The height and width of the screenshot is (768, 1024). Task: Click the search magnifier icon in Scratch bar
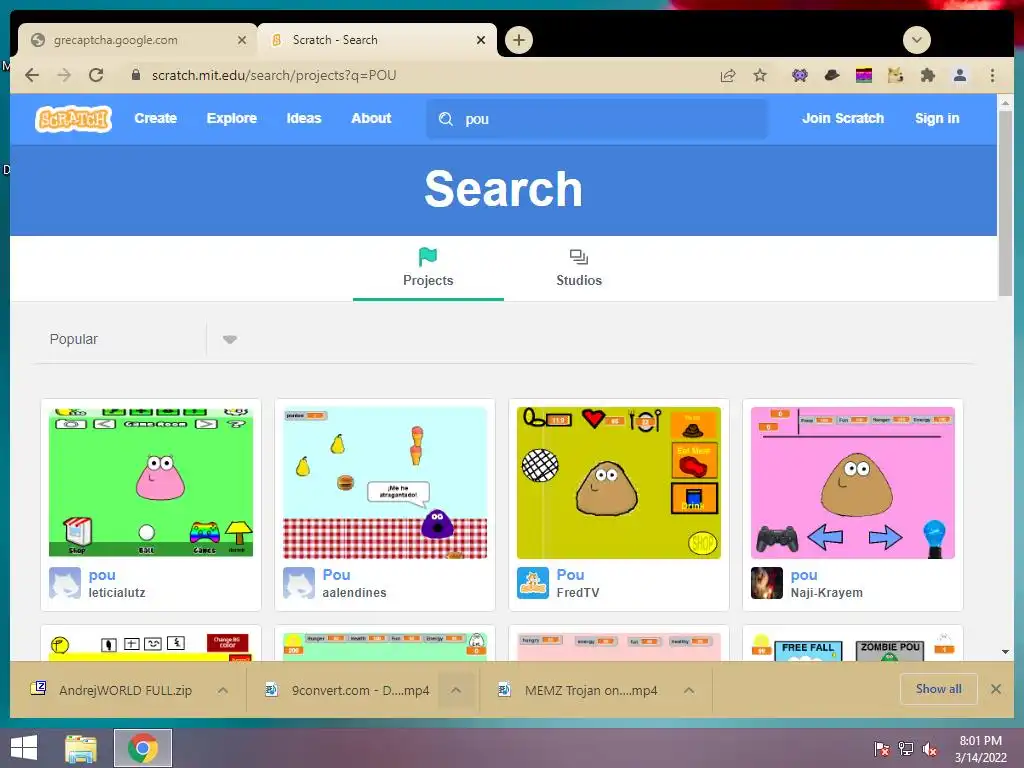pos(446,119)
